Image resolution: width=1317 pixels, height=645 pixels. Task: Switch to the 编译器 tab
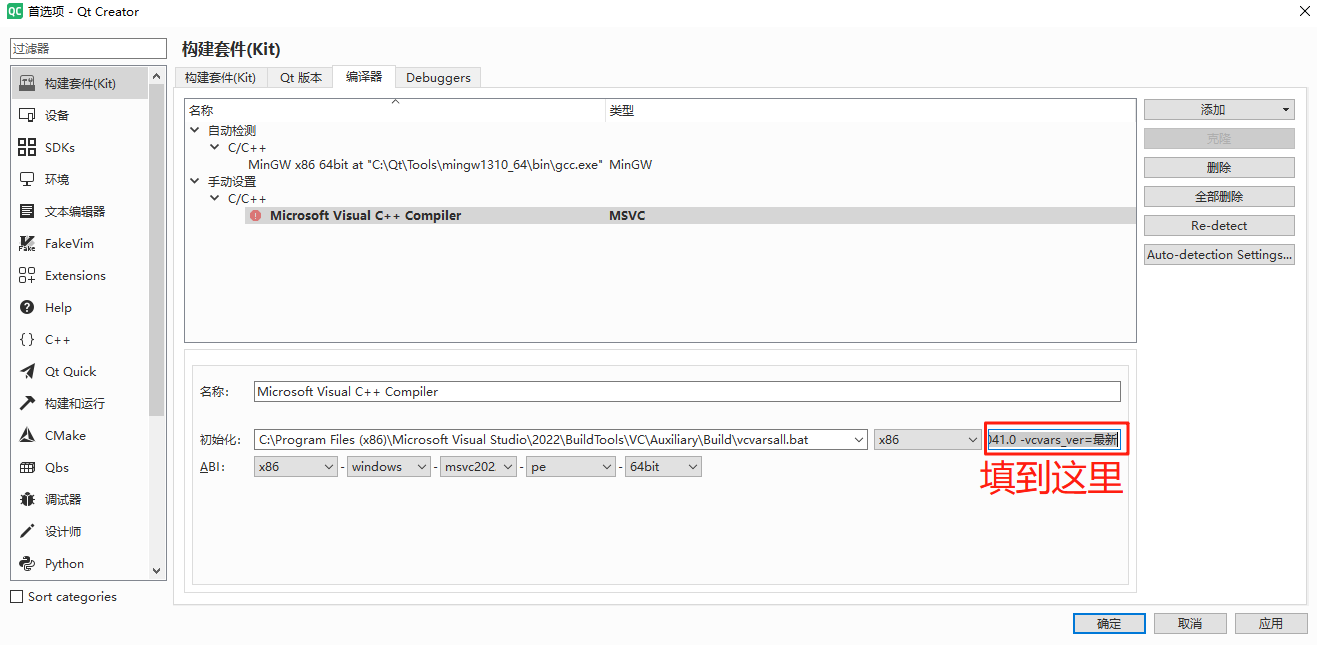click(x=364, y=76)
